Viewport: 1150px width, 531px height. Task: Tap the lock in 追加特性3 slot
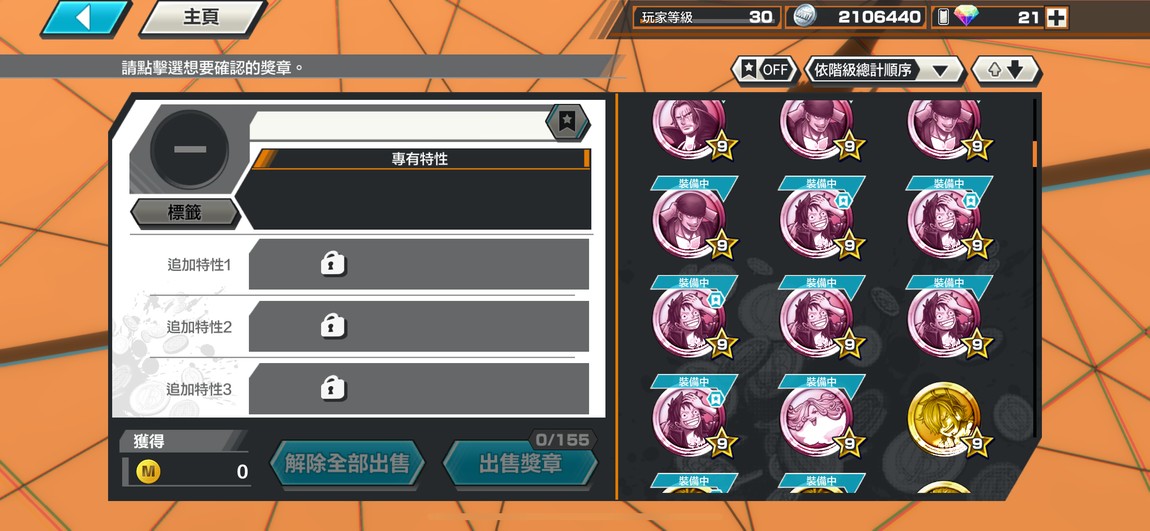coord(333,388)
